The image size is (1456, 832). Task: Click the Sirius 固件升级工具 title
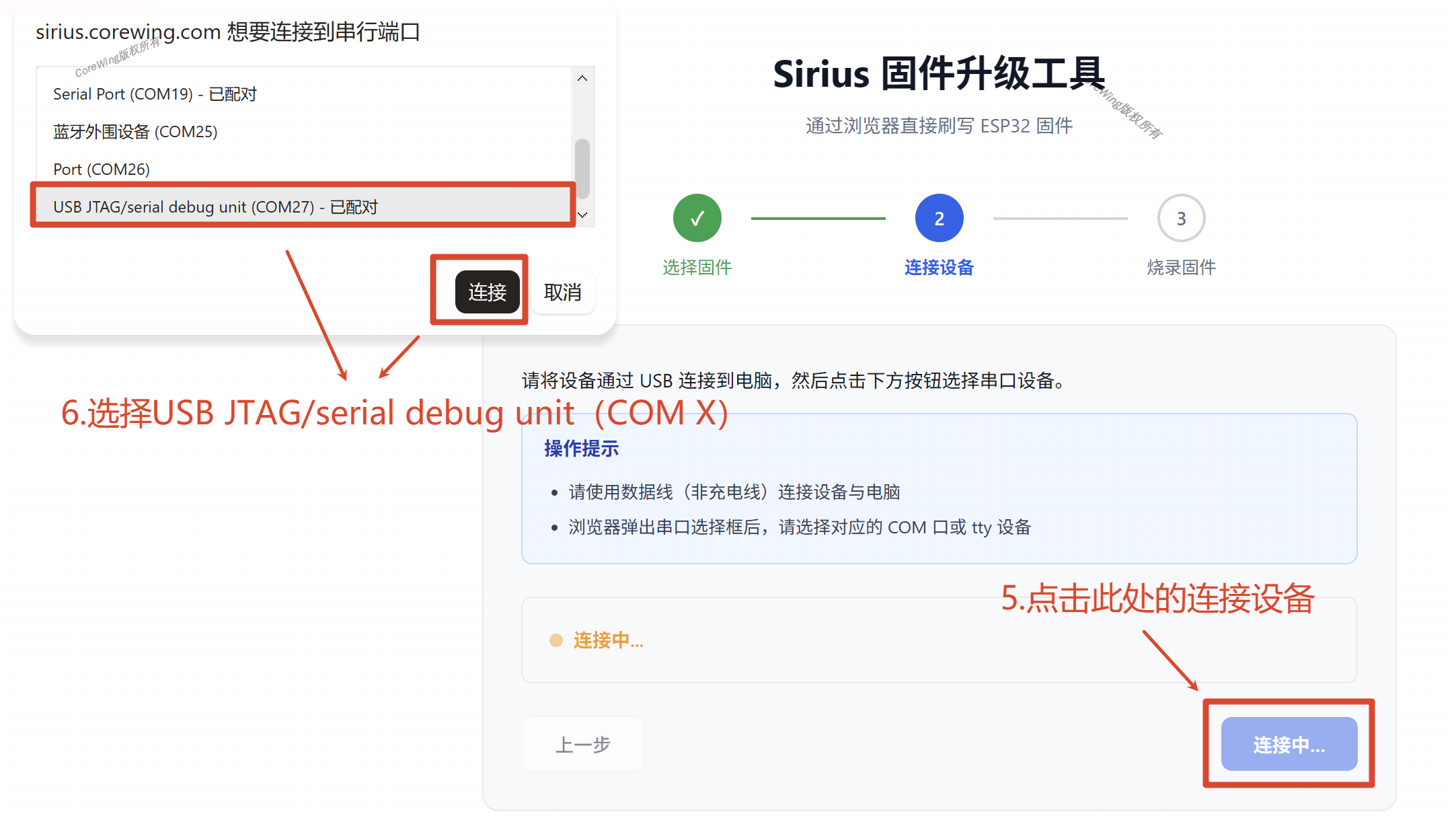[939, 73]
